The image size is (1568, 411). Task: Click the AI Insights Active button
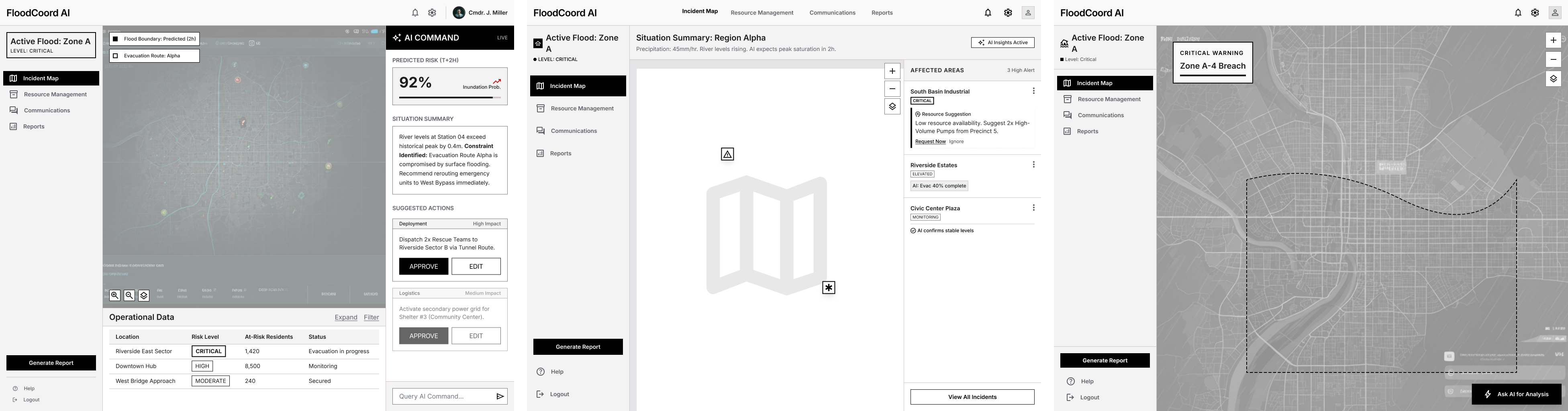click(x=1002, y=43)
